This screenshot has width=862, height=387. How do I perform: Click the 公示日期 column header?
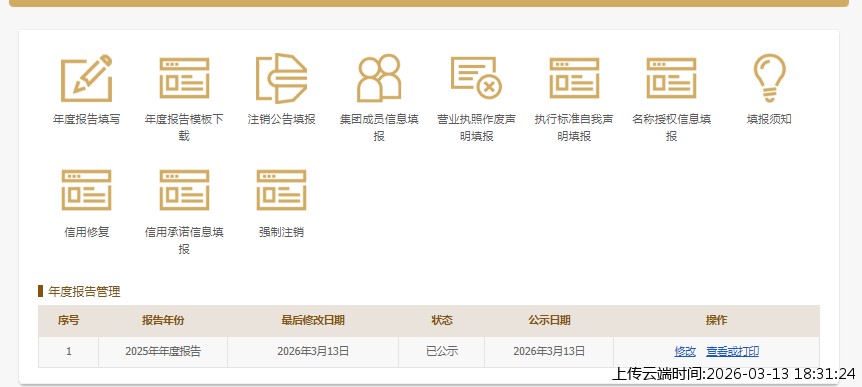click(x=549, y=320)
